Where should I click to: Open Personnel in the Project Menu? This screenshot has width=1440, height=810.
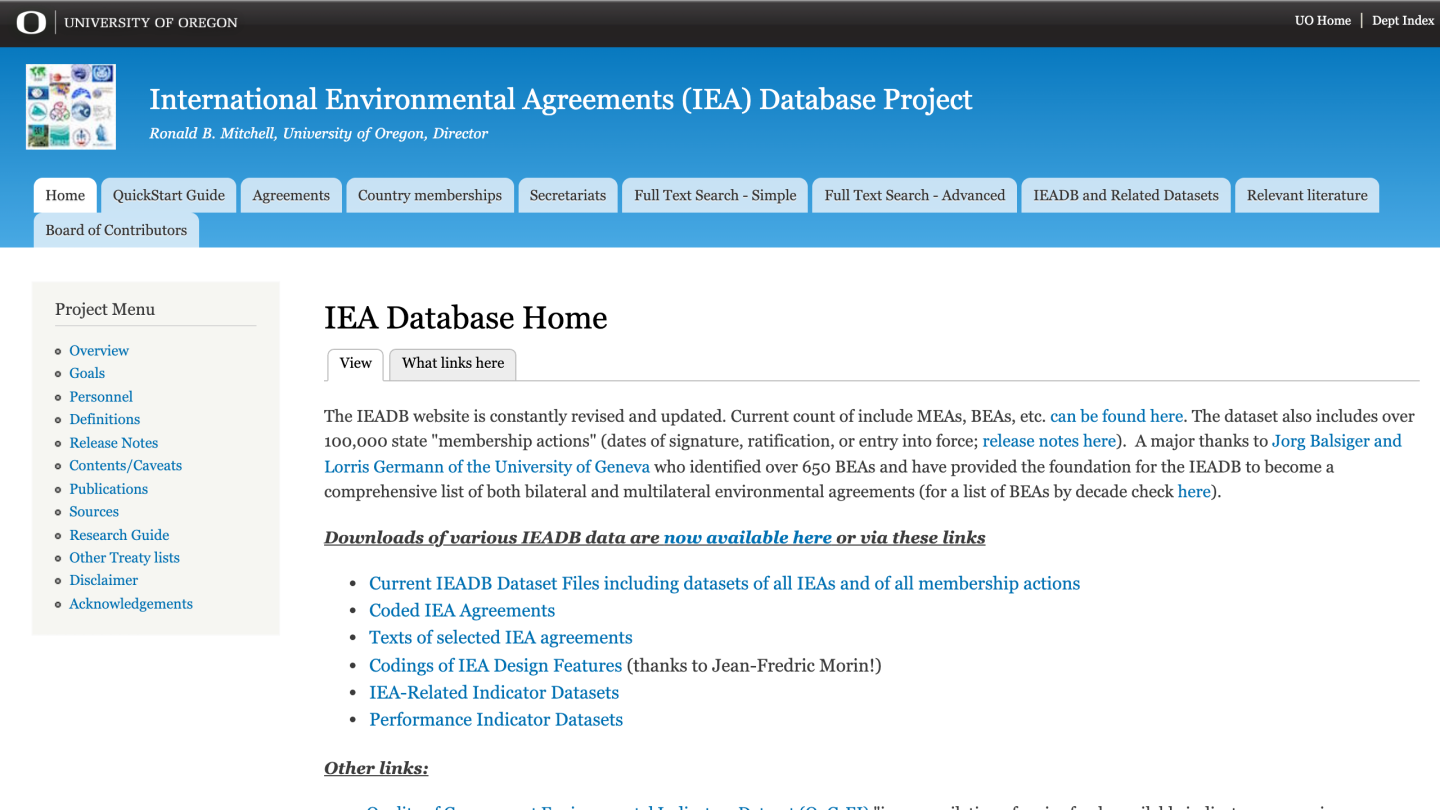coord(101,397)
